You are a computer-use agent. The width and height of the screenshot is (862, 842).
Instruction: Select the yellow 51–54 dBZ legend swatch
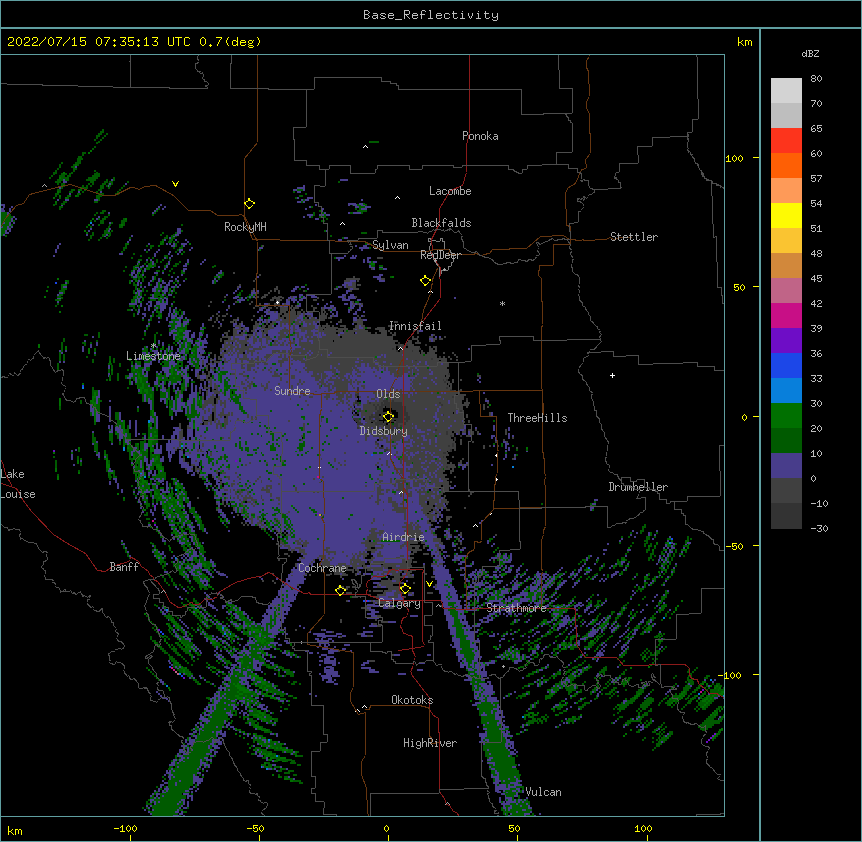786,215
